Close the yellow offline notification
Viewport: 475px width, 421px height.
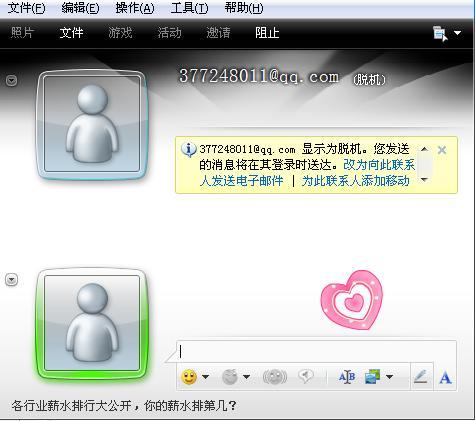(x=442, y=150)
